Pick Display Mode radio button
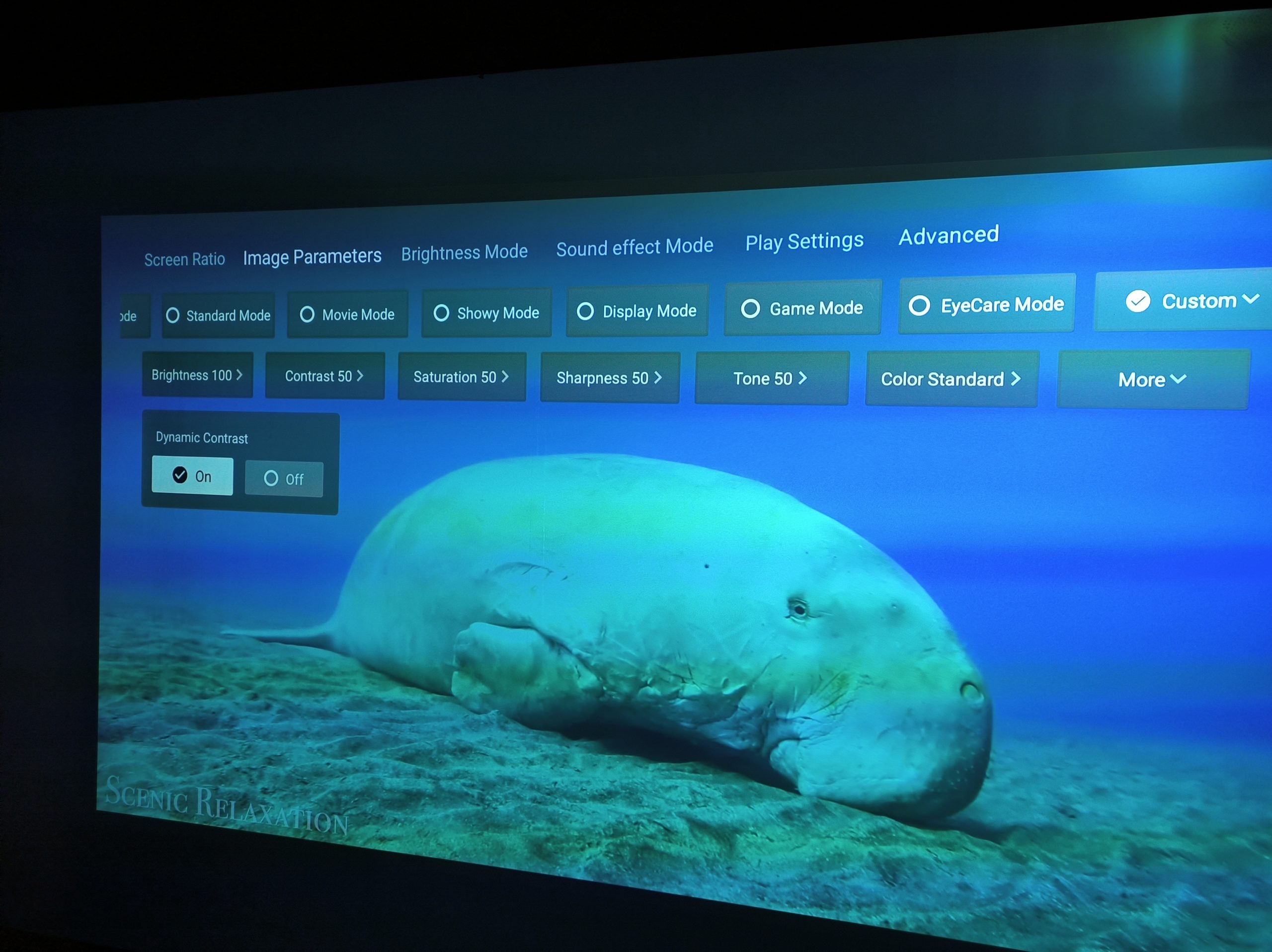This screenshot has height=952, width=1272. pos(636,311)
